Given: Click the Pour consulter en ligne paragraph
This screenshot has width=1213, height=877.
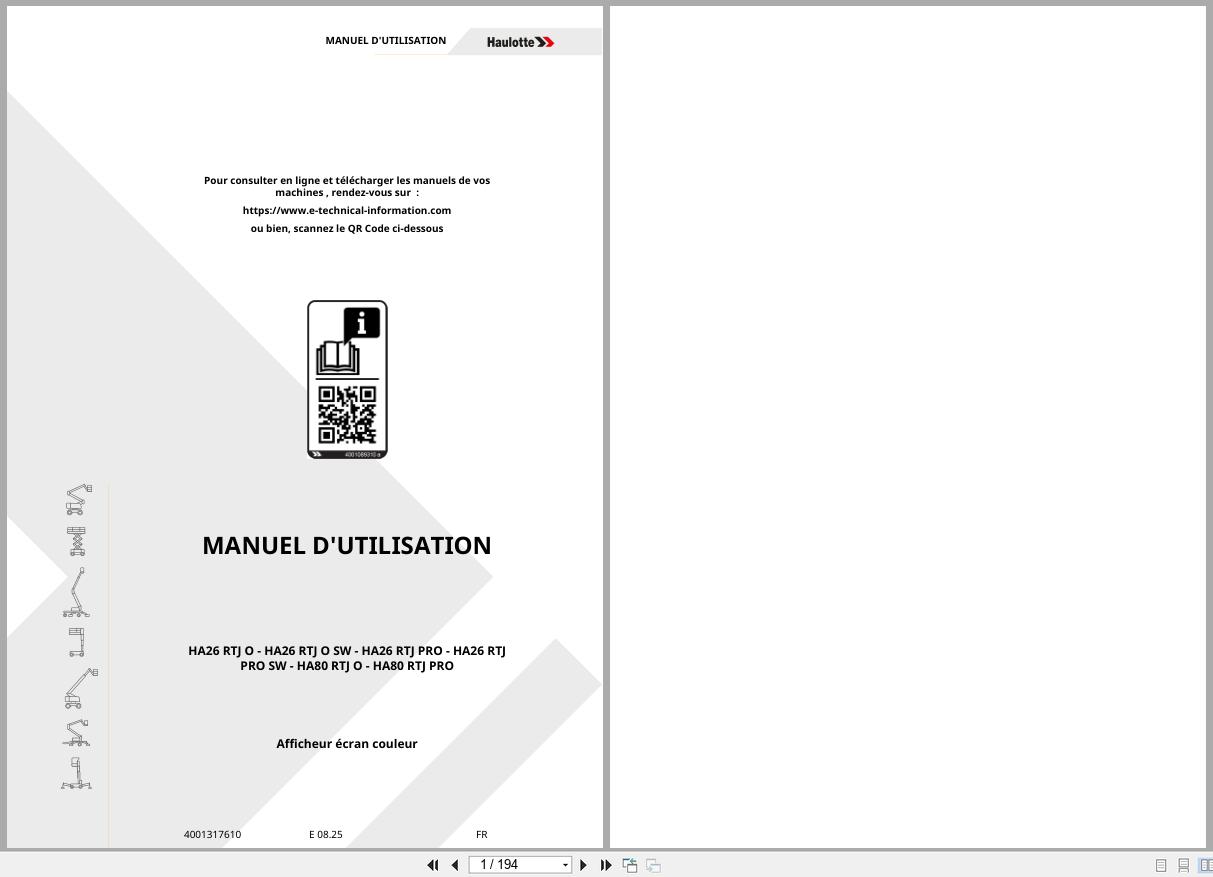Looking at the screenshot, I should coord(347,186).
